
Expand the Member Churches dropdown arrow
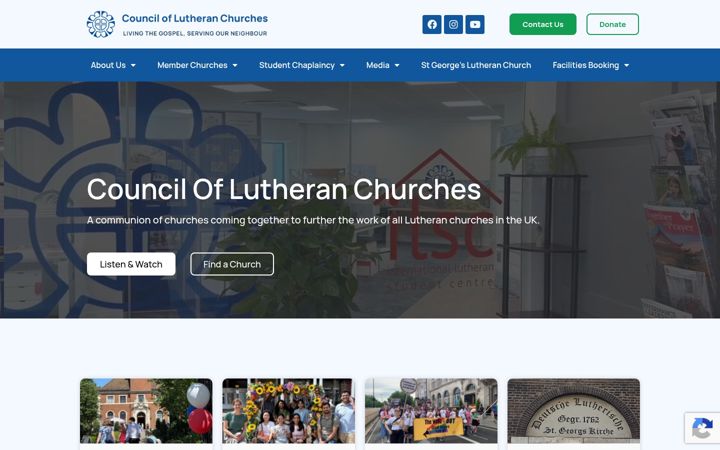pos(235,65)
